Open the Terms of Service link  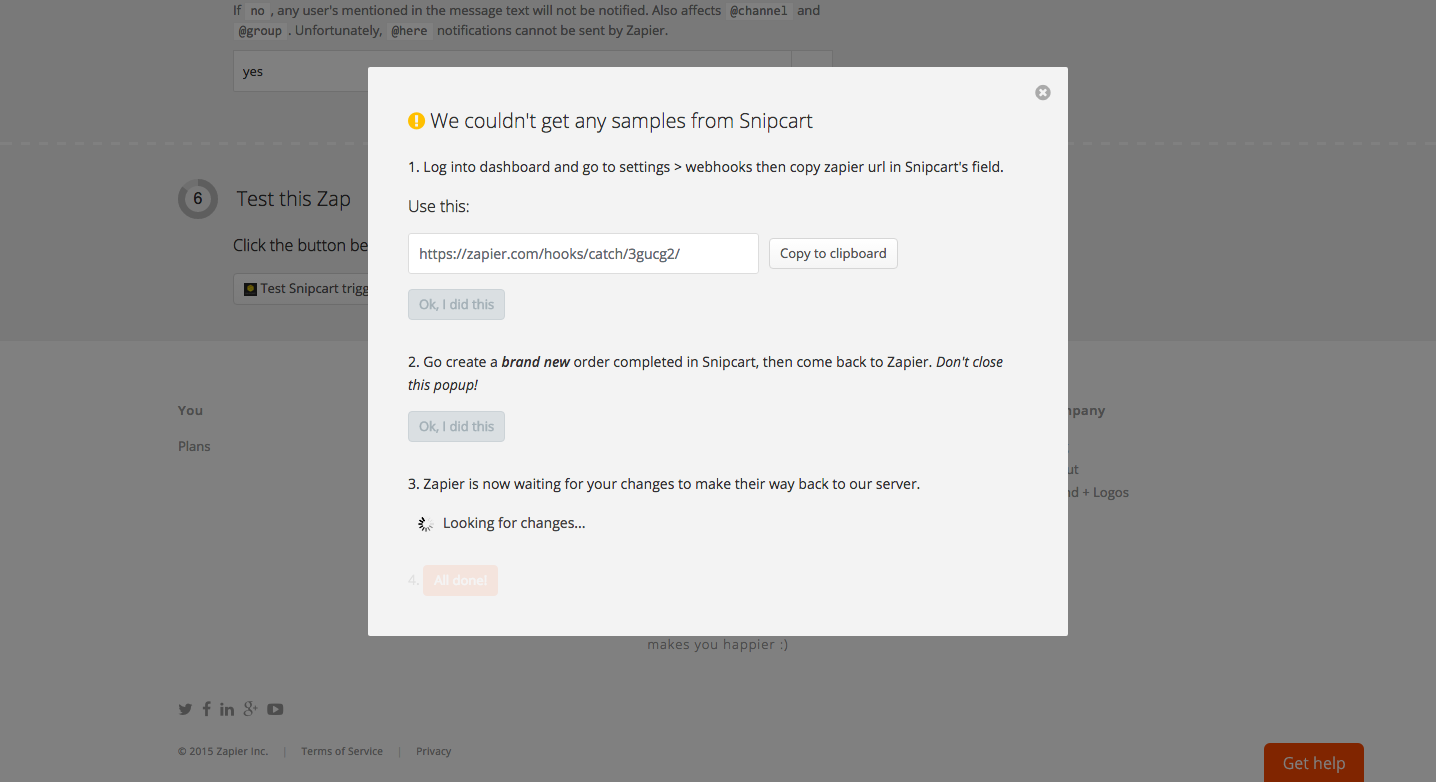coord(342,751)
